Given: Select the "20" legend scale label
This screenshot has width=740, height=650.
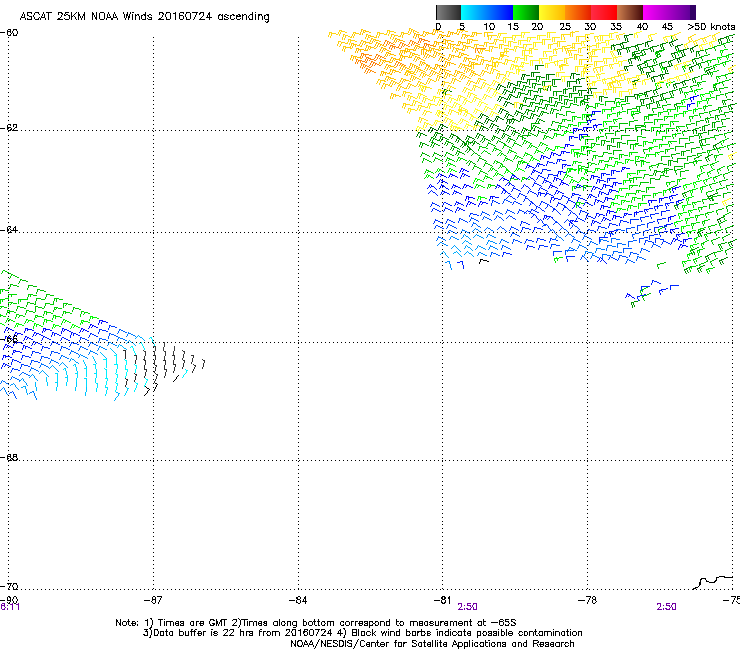Looking at the screenshot, I should coord(537,27).
